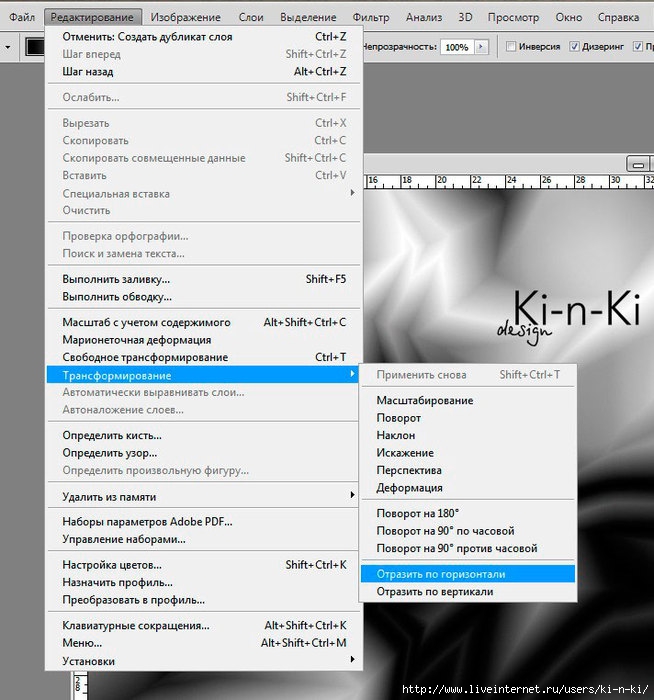Image resolution: width=654 pixels, height=700 pixels.
Task: Open the Окно menu
Action: (x=568, y=17)
